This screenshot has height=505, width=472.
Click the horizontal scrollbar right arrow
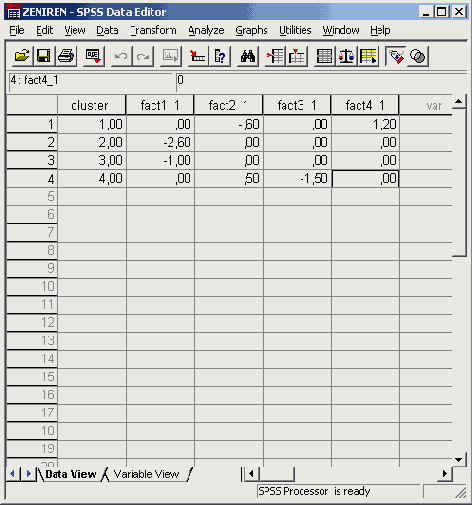tap(445, 474)
